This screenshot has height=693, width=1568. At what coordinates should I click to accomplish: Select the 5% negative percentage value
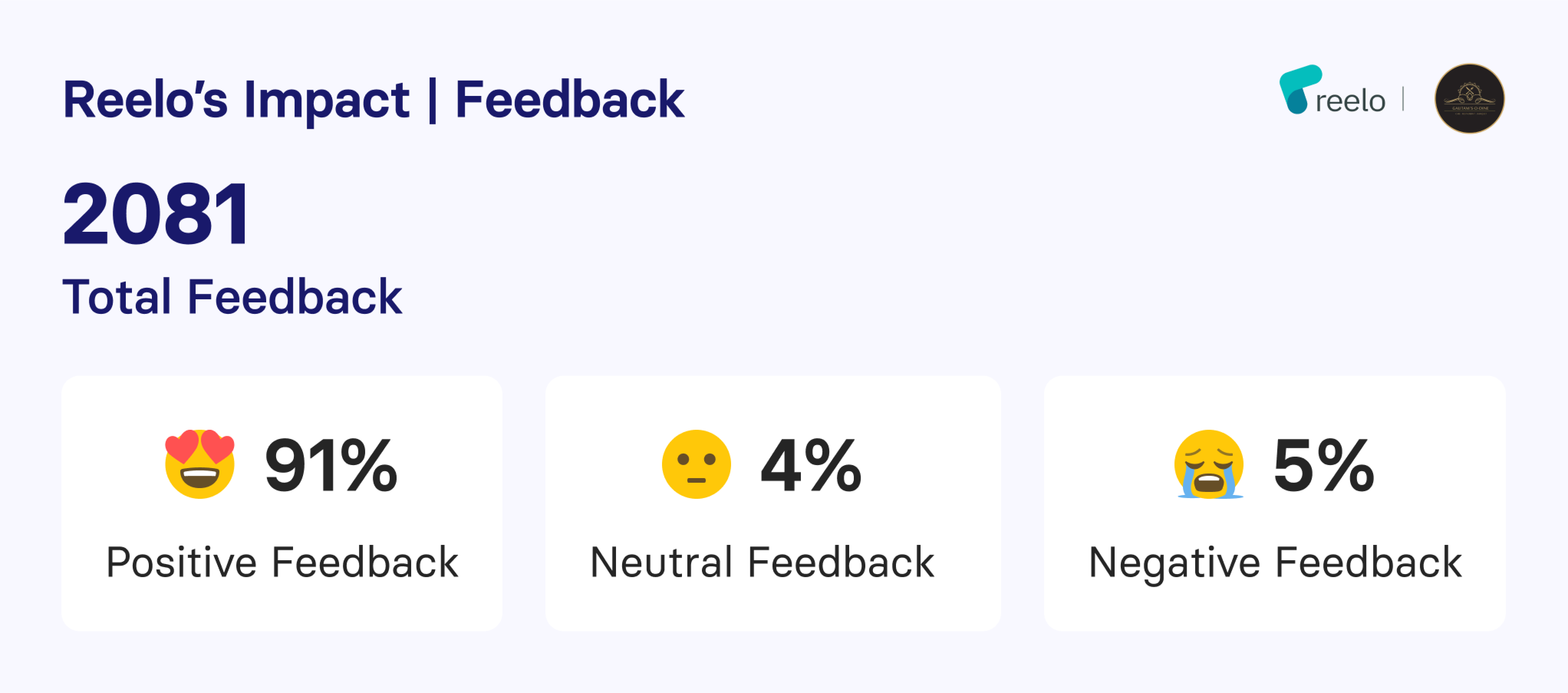1323,466
